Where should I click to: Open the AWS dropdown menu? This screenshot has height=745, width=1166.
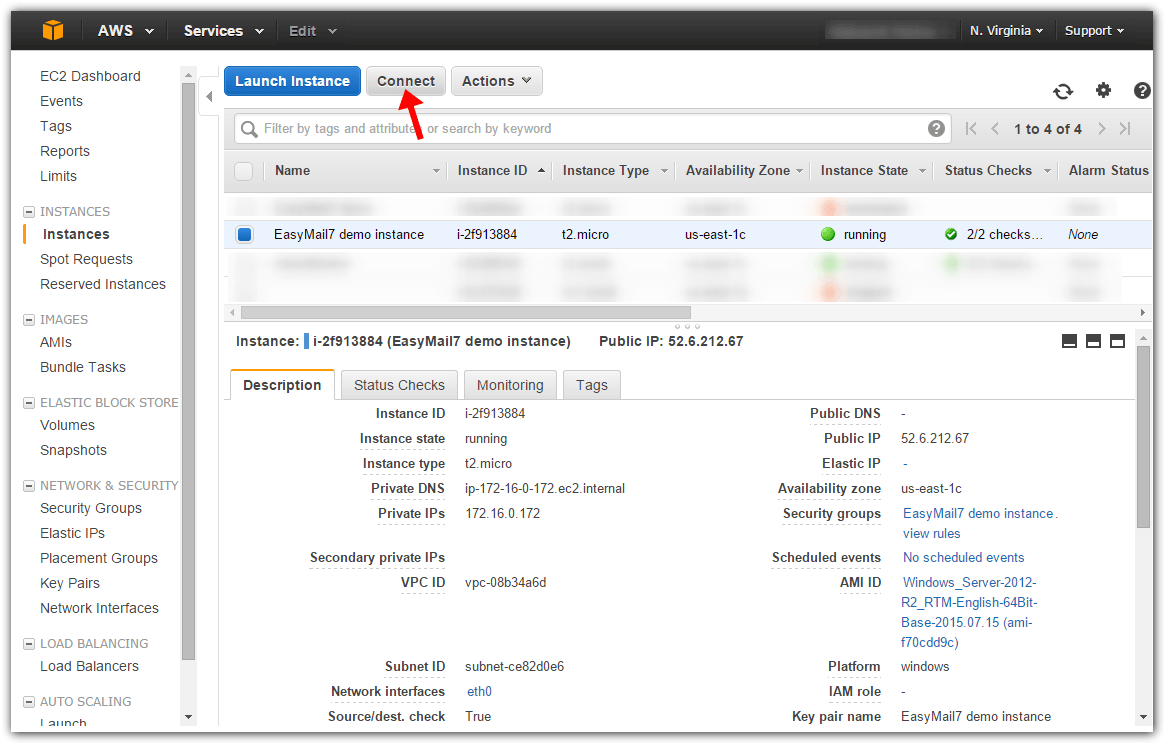coord(126,30)
